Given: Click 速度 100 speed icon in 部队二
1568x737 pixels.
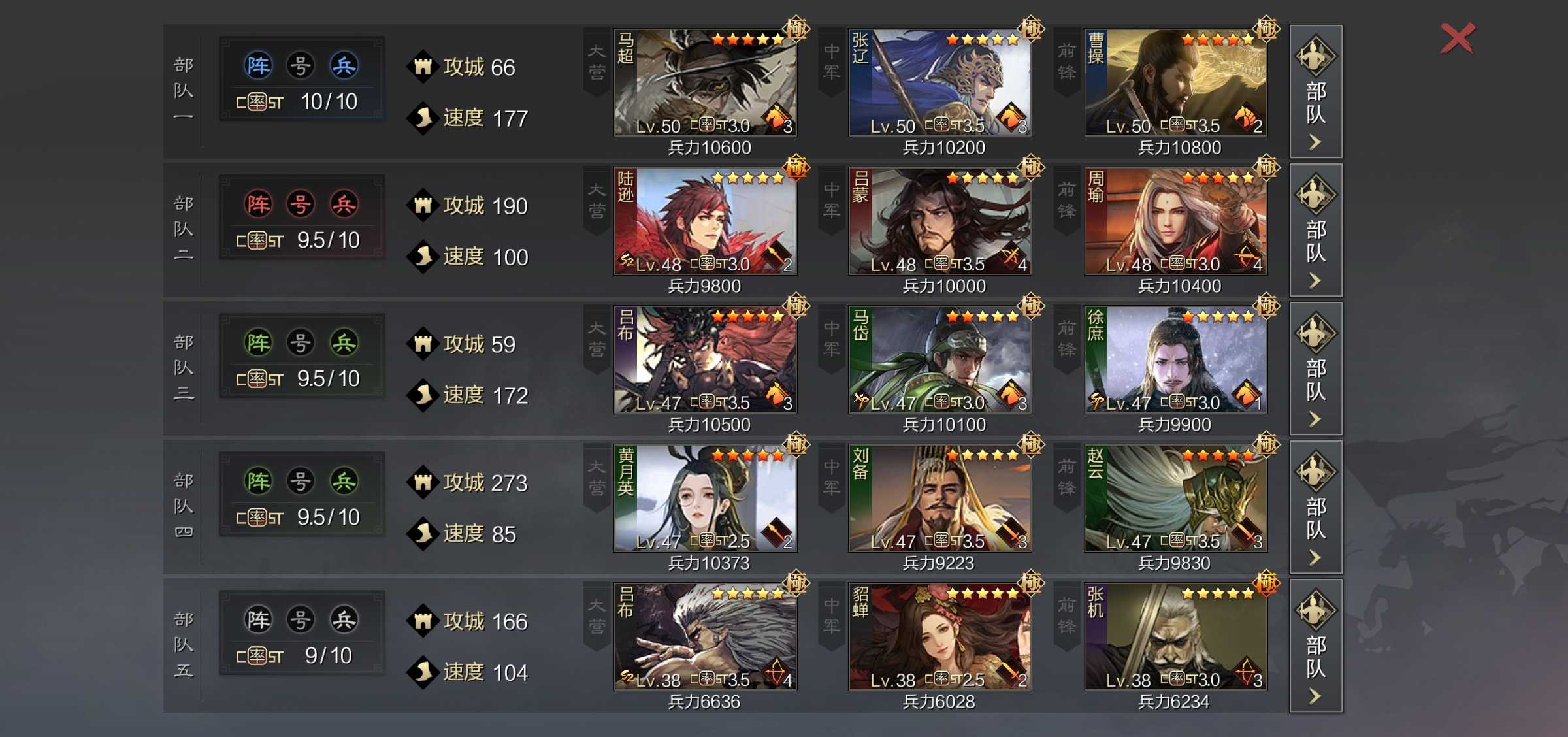Looking at the screenshot, I should [x=423, y=256].
